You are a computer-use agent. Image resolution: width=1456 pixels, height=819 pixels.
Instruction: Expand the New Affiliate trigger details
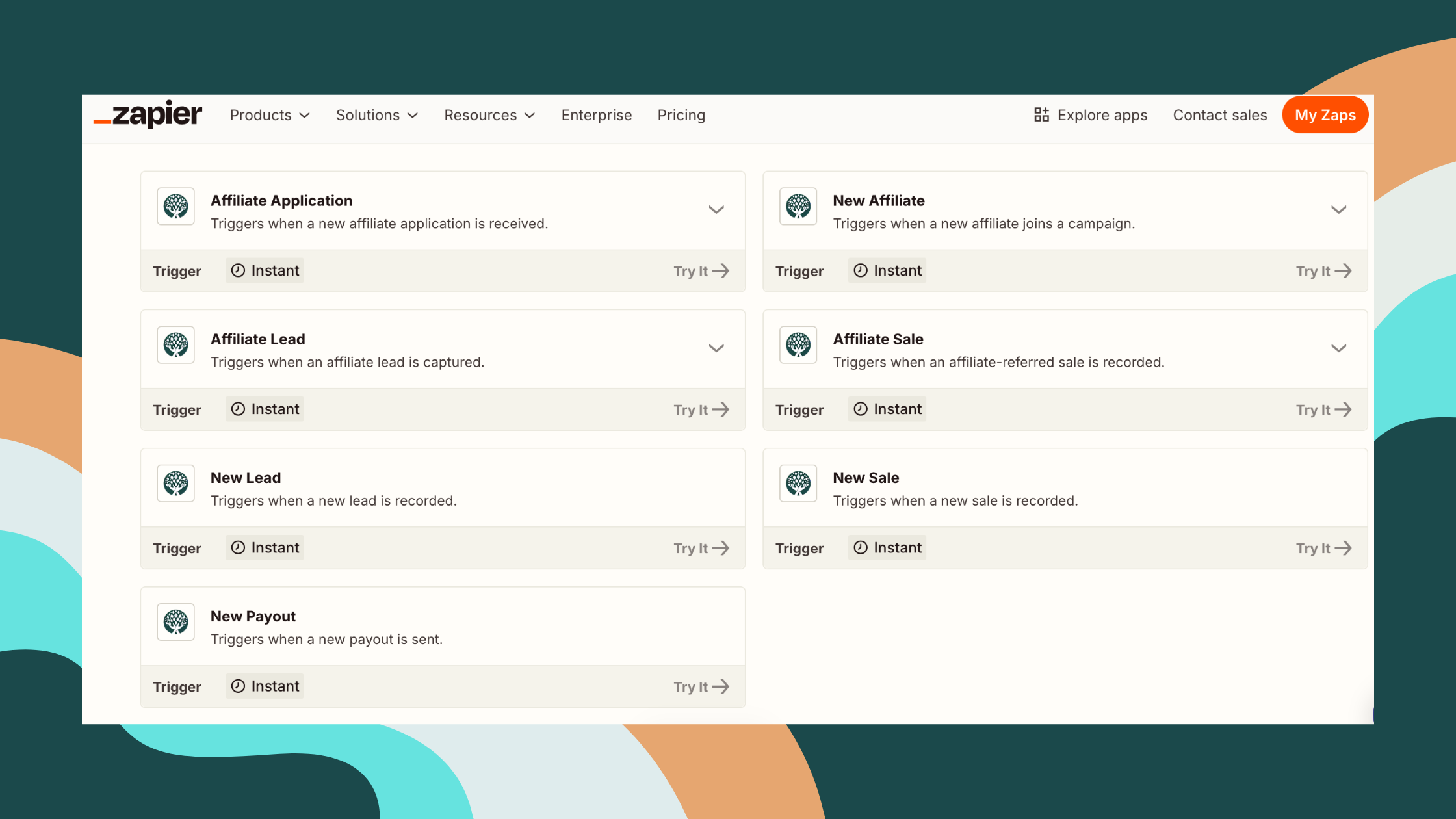click(x=1338, y=209)
